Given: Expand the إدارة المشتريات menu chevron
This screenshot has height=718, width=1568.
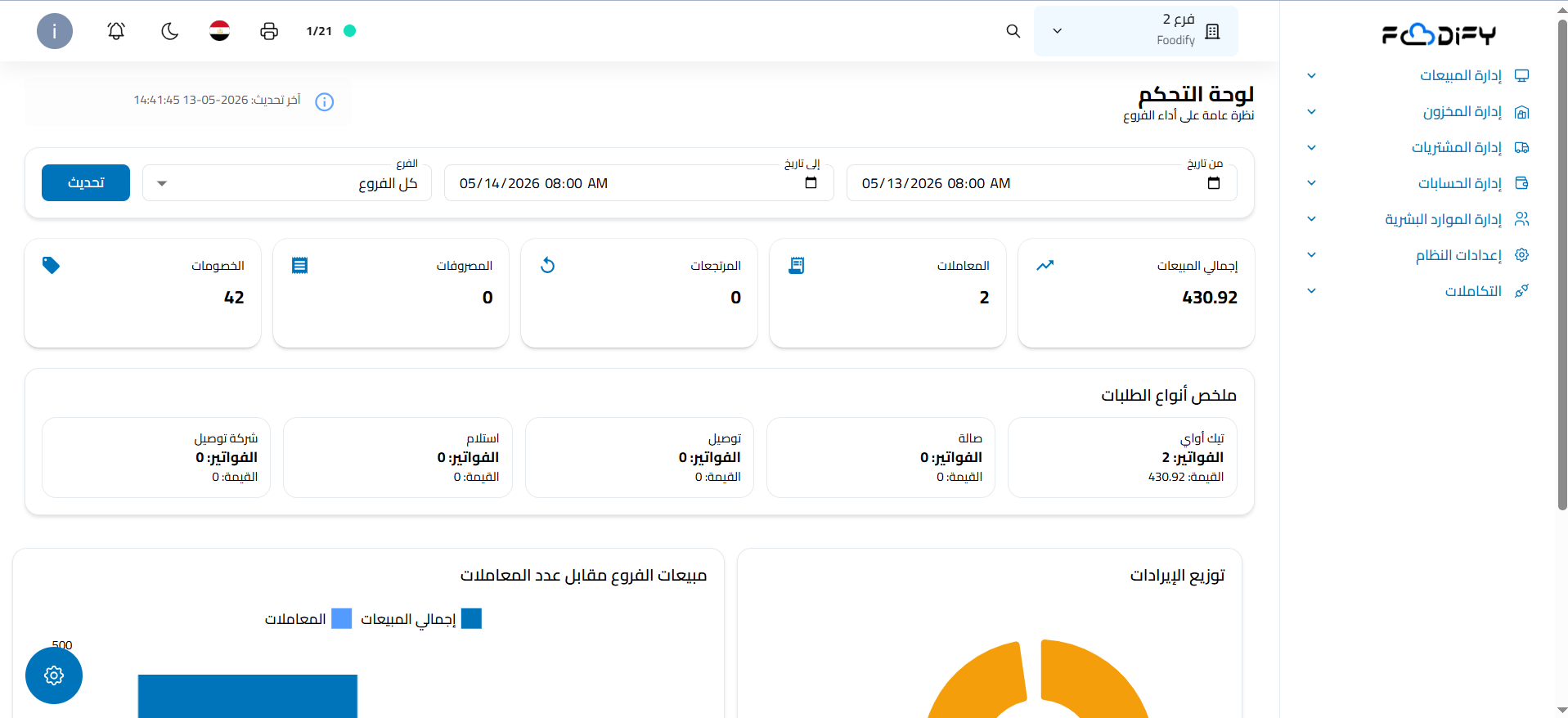Looking at the screenshot, I should click(1311, 148).
